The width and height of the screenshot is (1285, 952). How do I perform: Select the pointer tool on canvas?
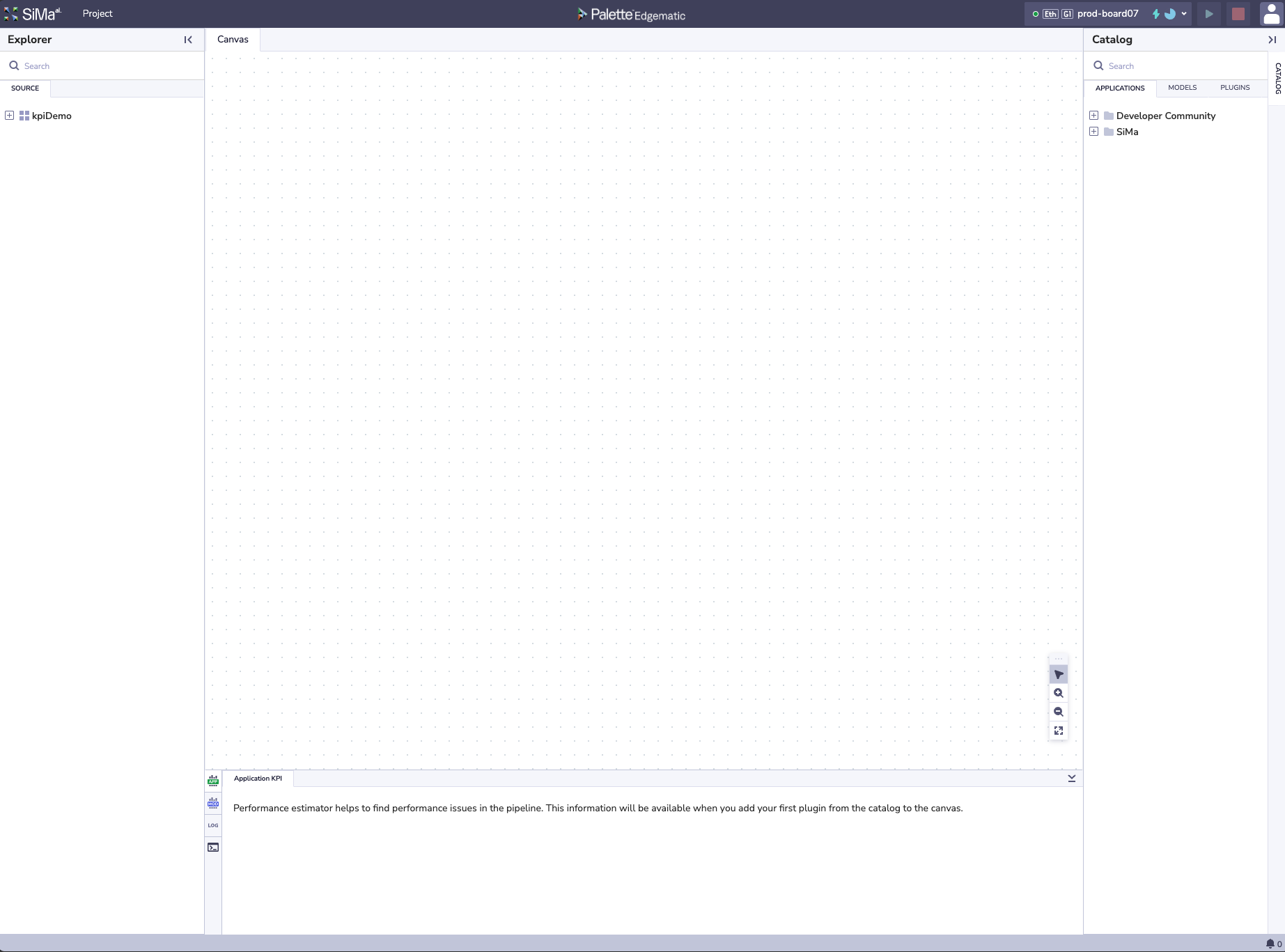point(1058,674)
